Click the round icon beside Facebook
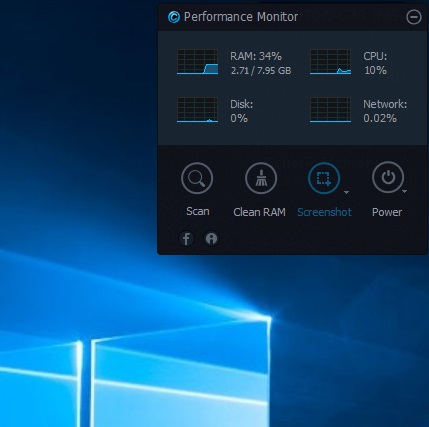 coord(211,239)
